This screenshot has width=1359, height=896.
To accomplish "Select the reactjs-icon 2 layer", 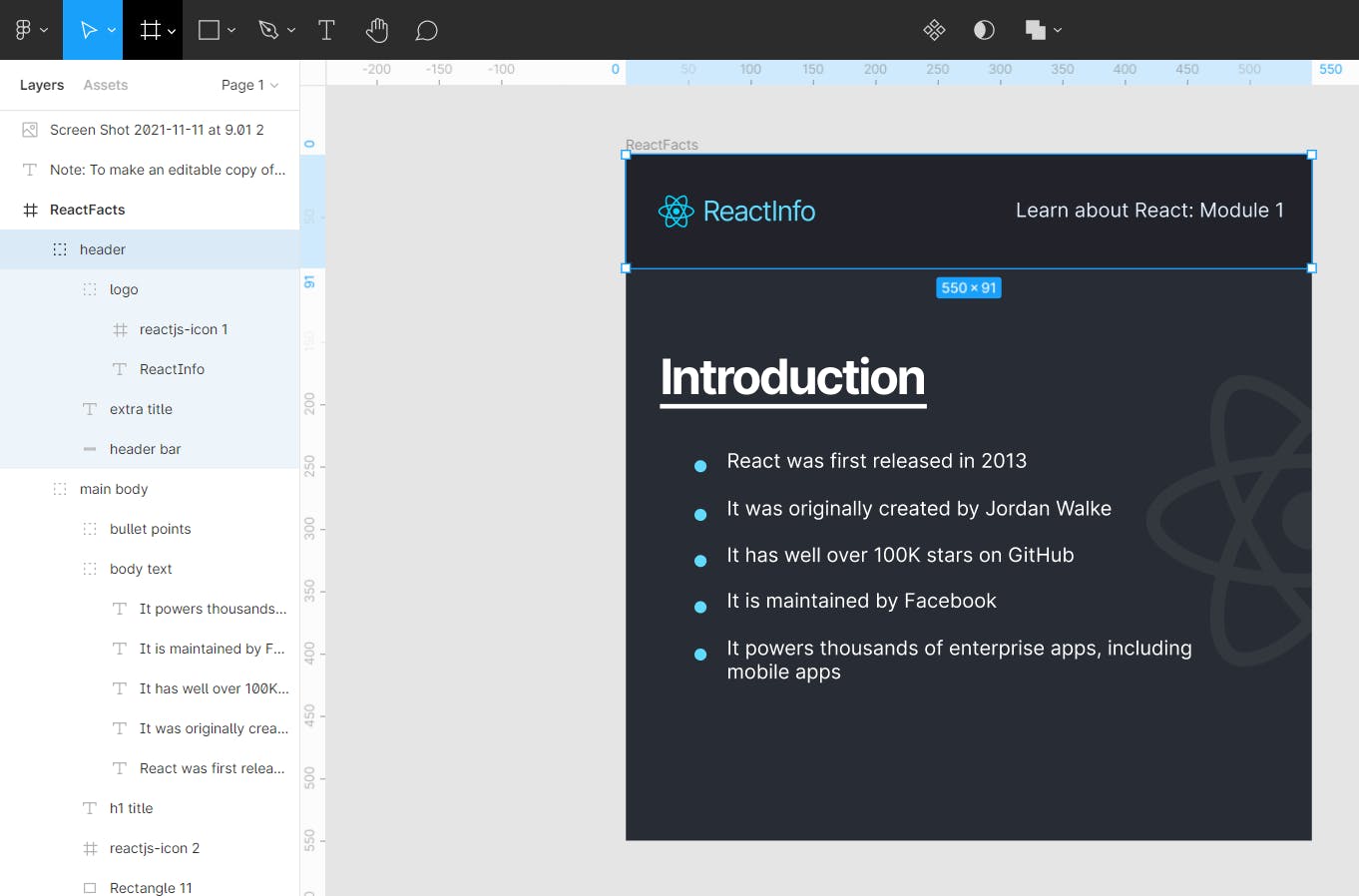I will click(x=150, y=848).
